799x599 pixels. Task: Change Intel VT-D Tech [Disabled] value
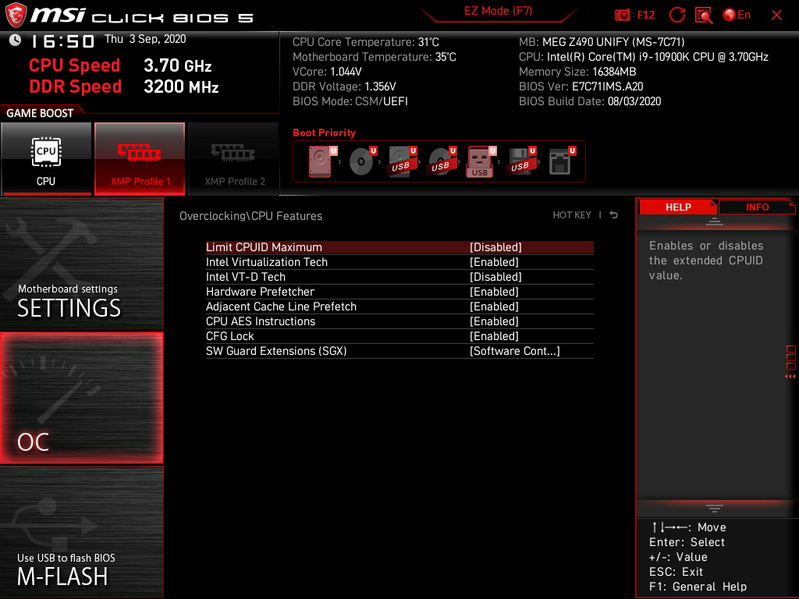[495, 277]
